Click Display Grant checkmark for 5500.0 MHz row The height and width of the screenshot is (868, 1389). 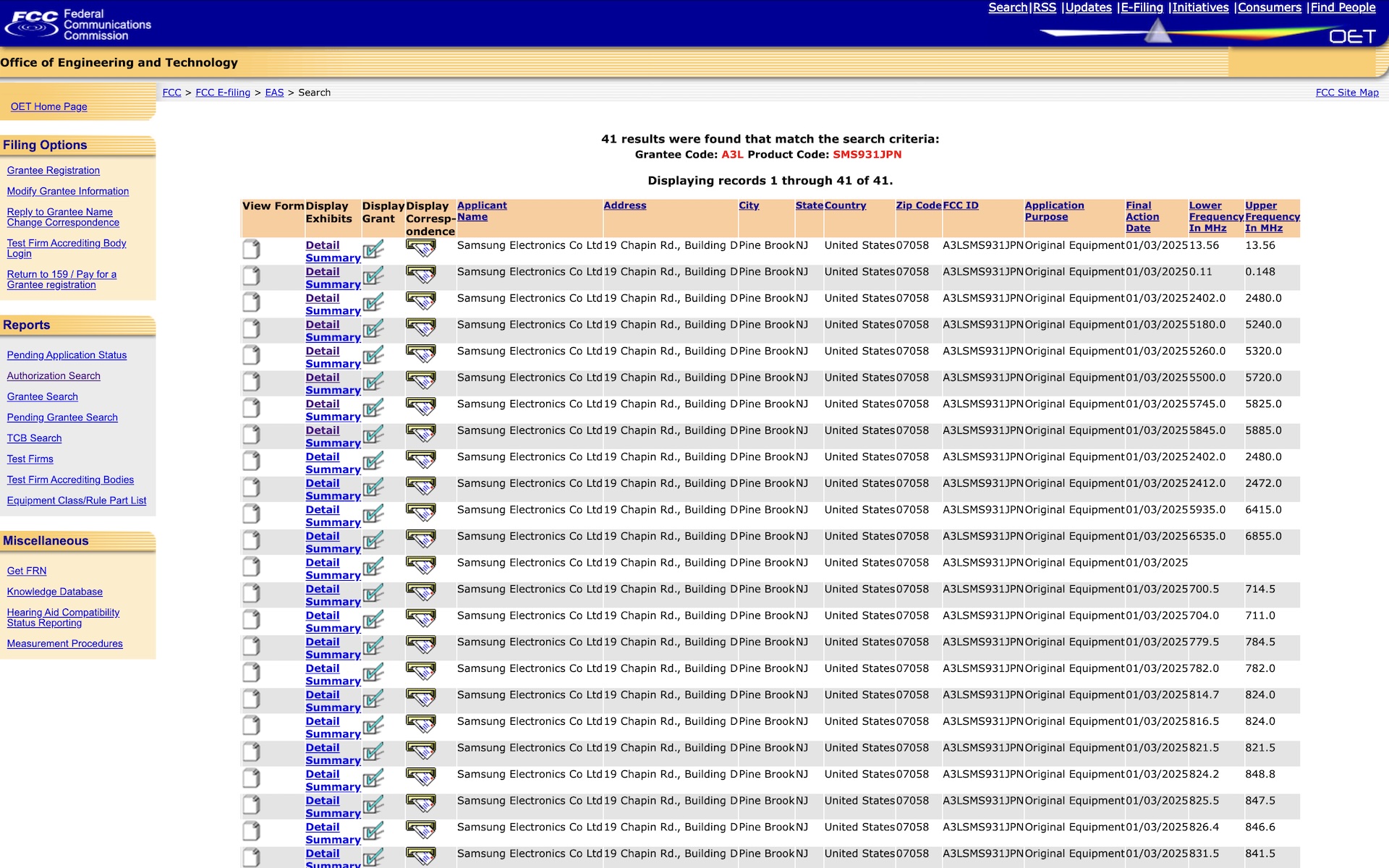(373, 382)
